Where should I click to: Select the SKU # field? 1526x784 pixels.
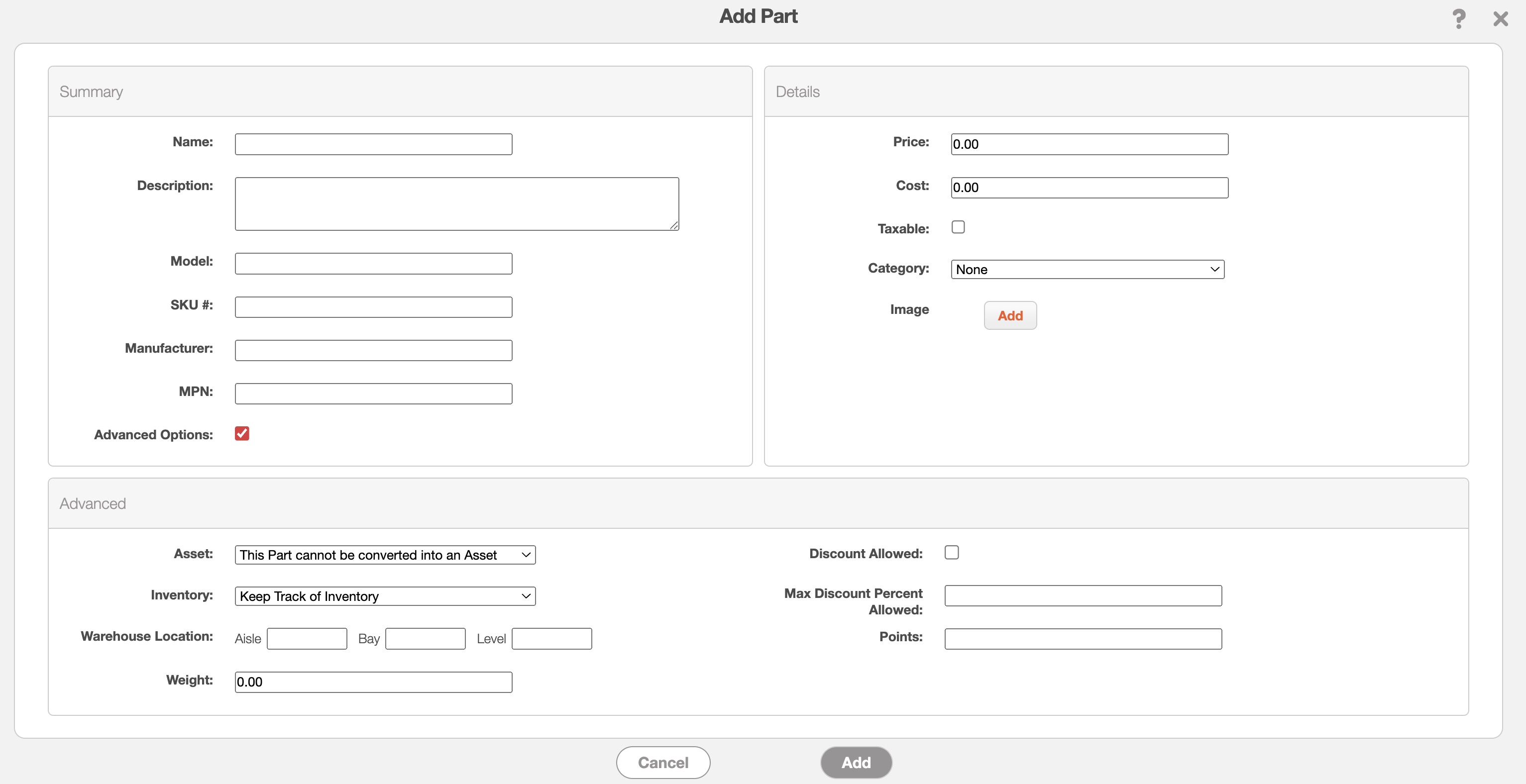point(373,307)
